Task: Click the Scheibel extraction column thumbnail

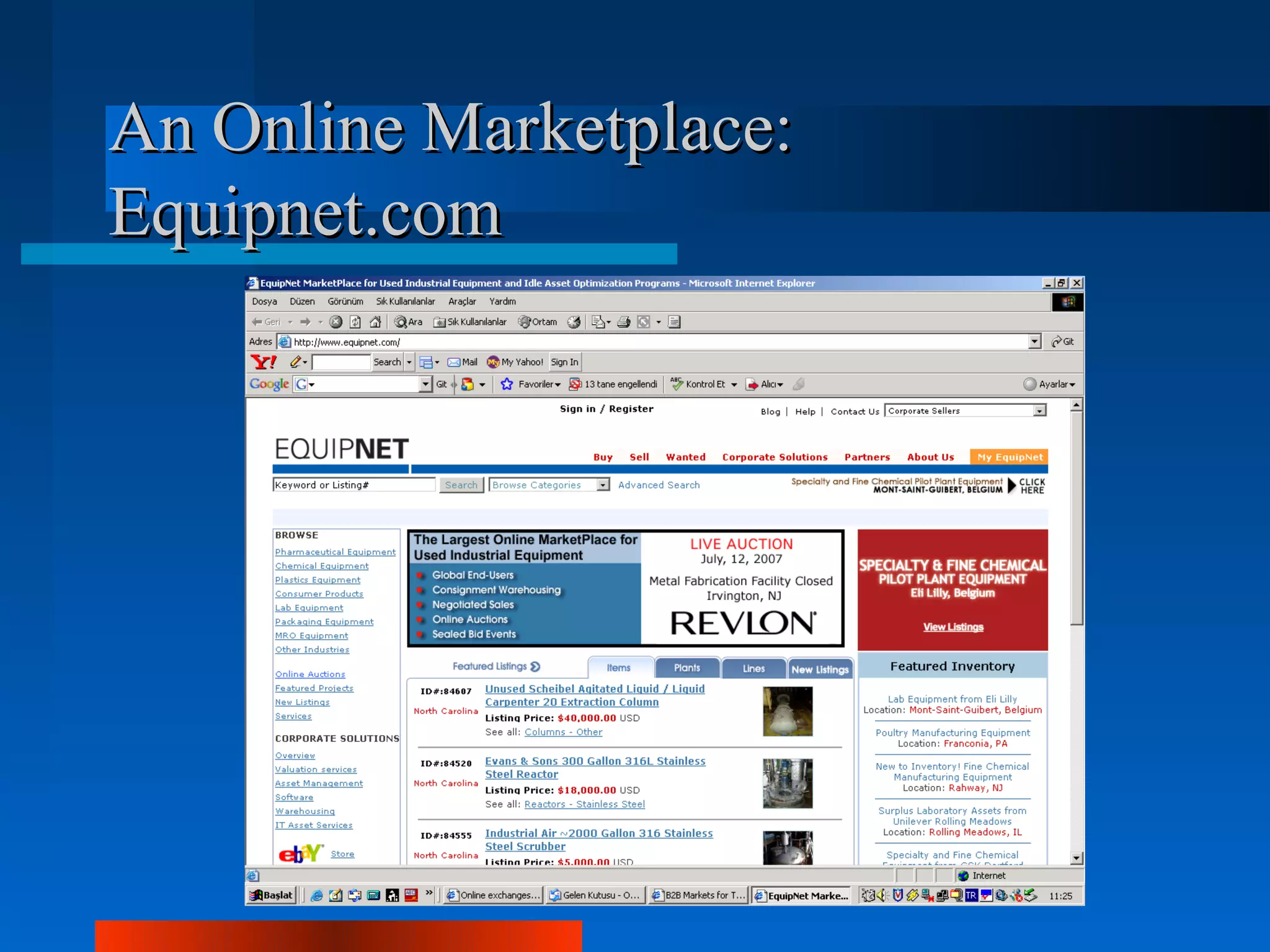Action: click(787, 711)
